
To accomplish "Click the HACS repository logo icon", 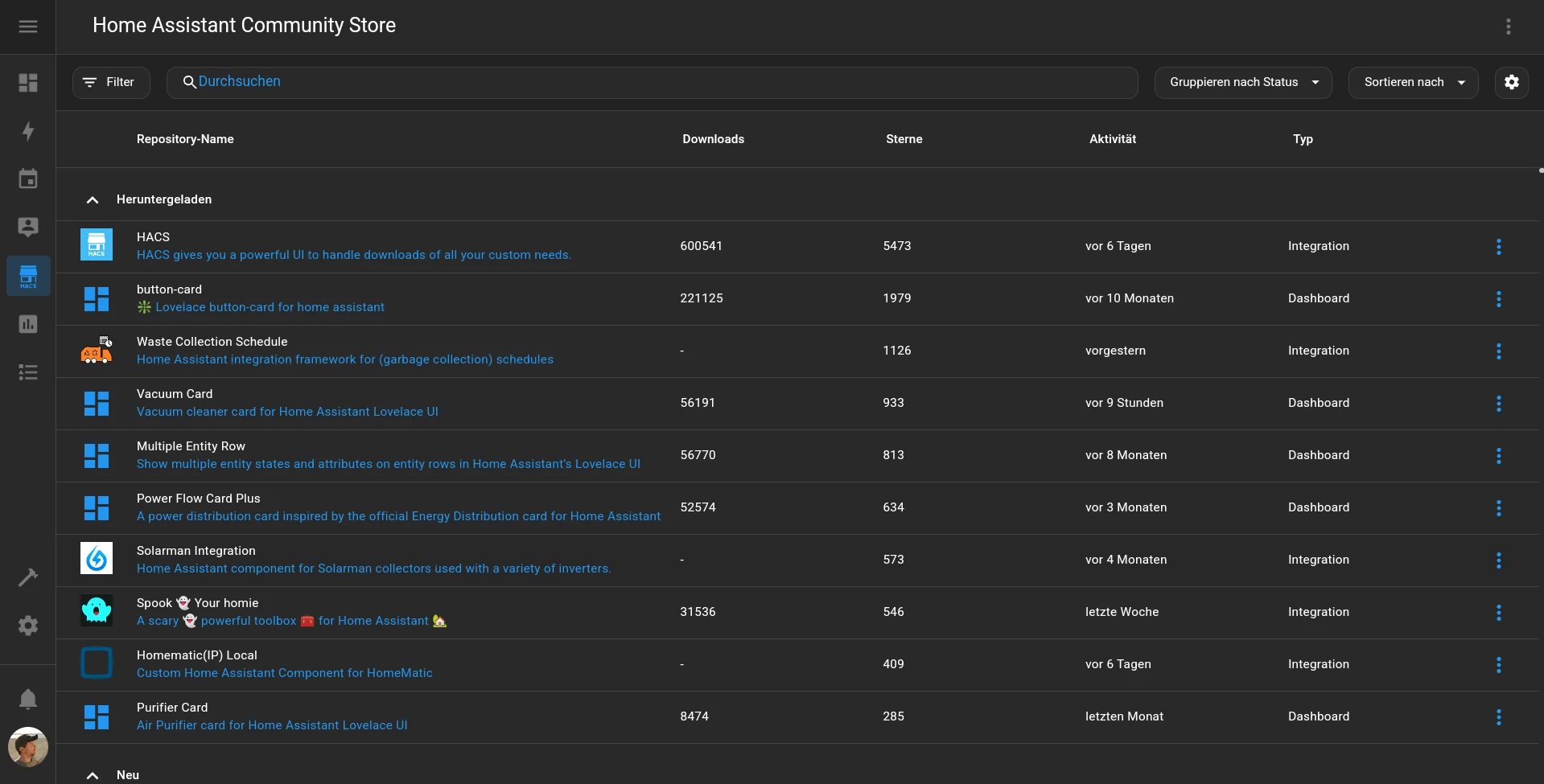I will (97, 244).
